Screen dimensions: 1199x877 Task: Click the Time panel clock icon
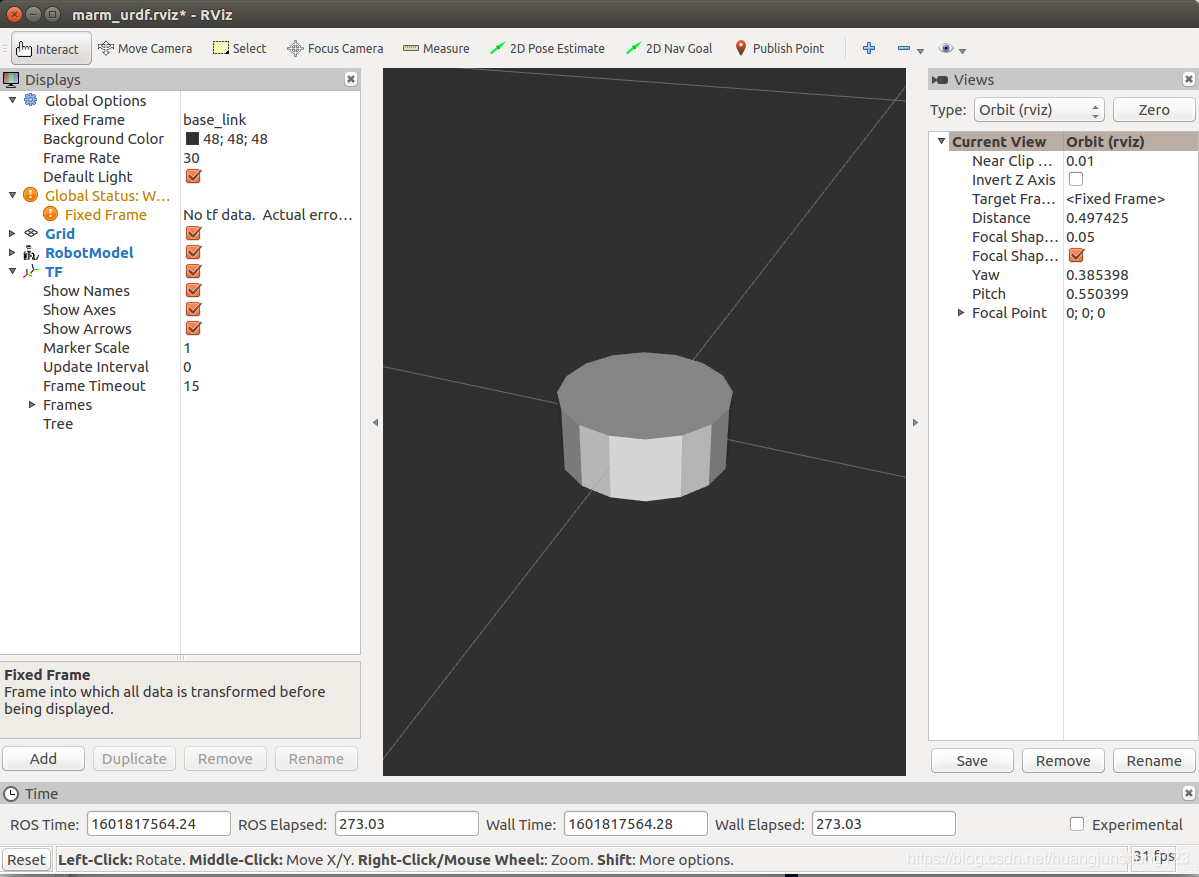click(11, 794)
